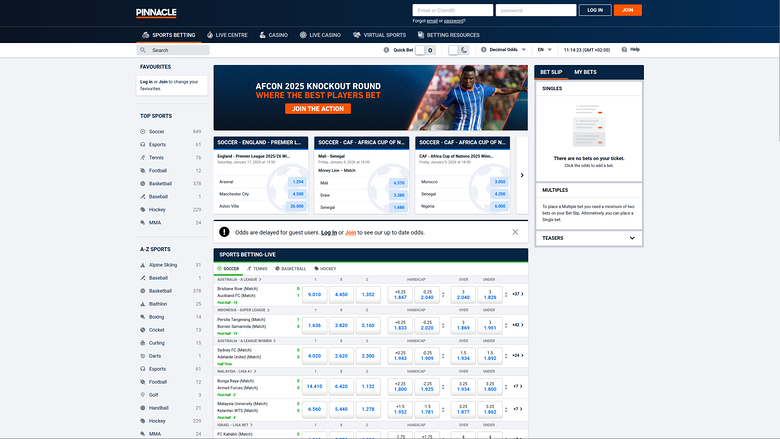Click the Darts icon in A-Z Sports

pyautogui.click(x=144, y=355)
